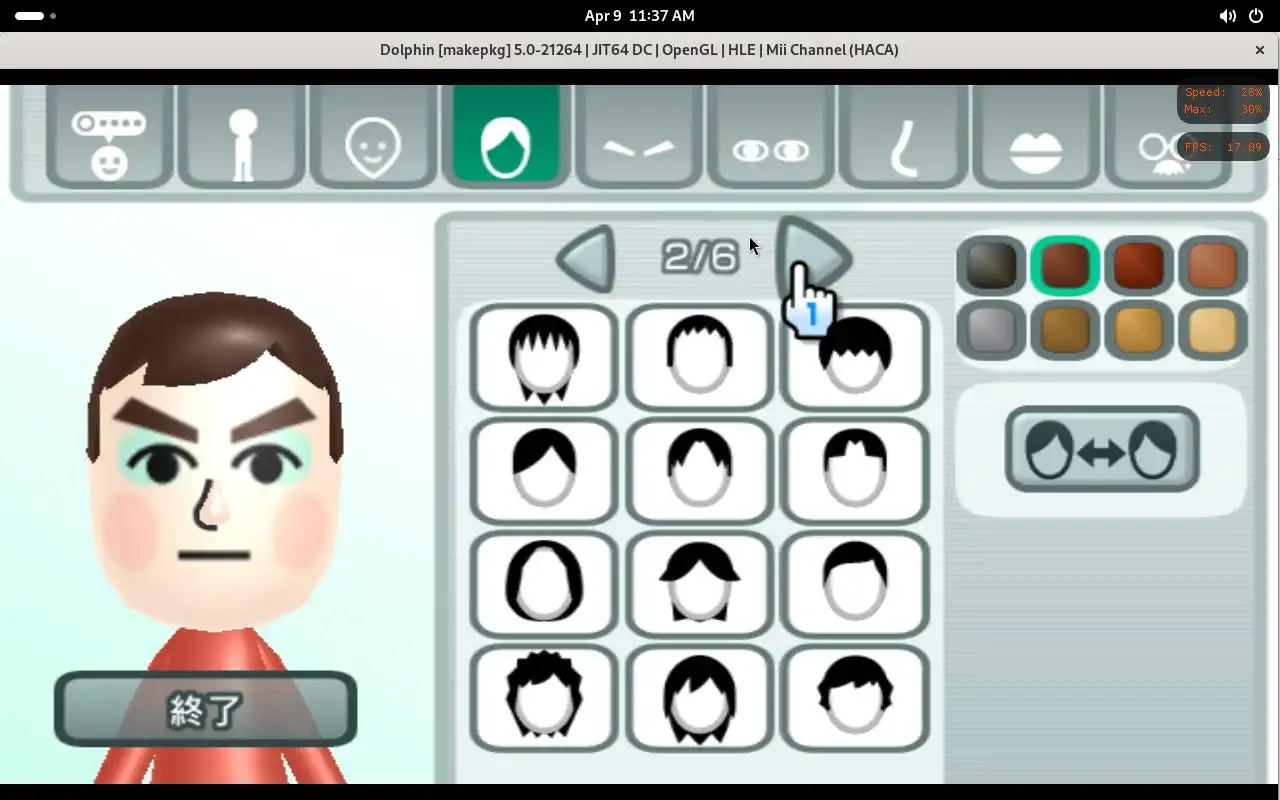Screen dimensions: 1280x800
Task: Go to previous hairstyle page
Action: tap(585, 258)
